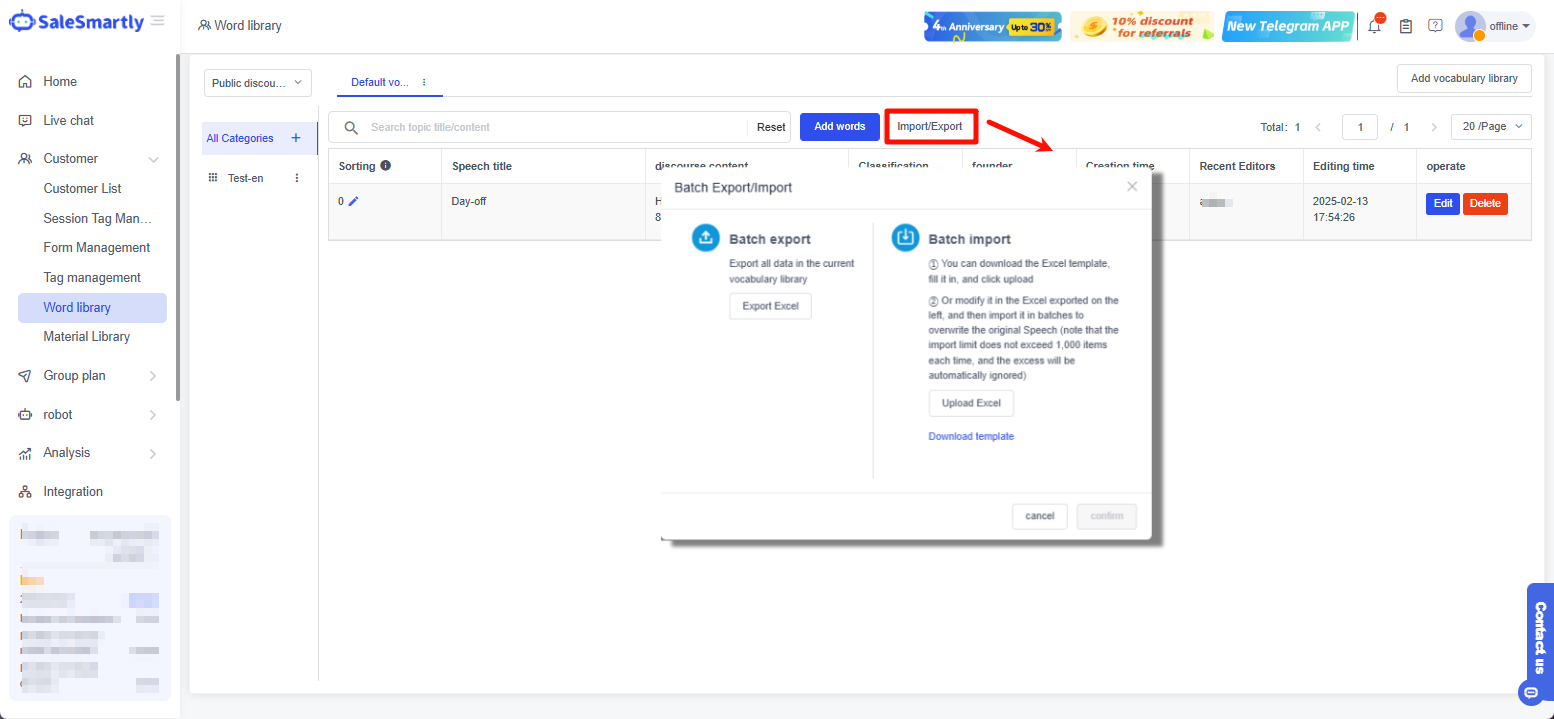Open three-dot menu on Default vocabulary tab
Viewport: 1554px width, 719px height.
[x=424, y=82]
